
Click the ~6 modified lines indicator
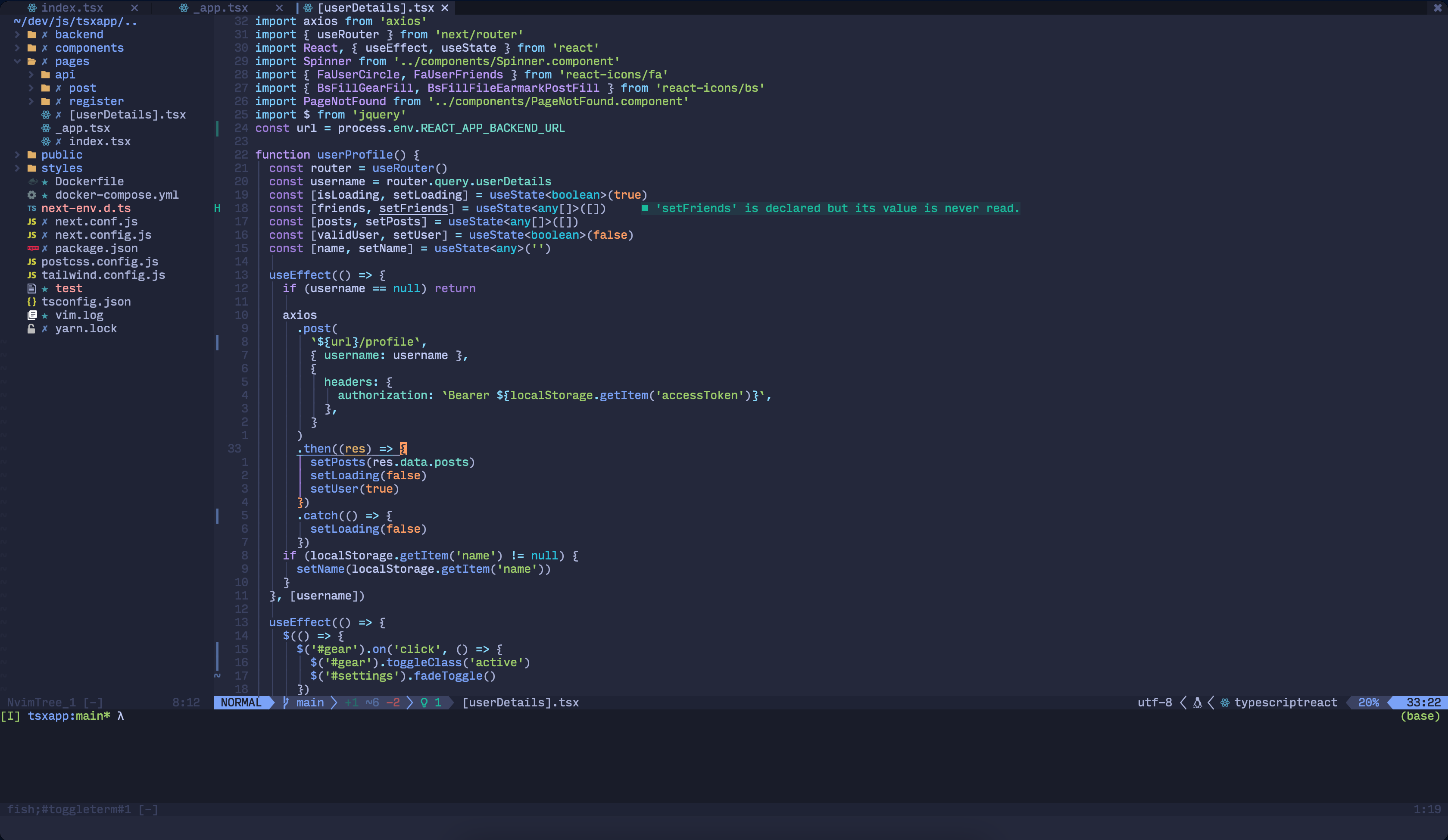click(x=372, y=702)
